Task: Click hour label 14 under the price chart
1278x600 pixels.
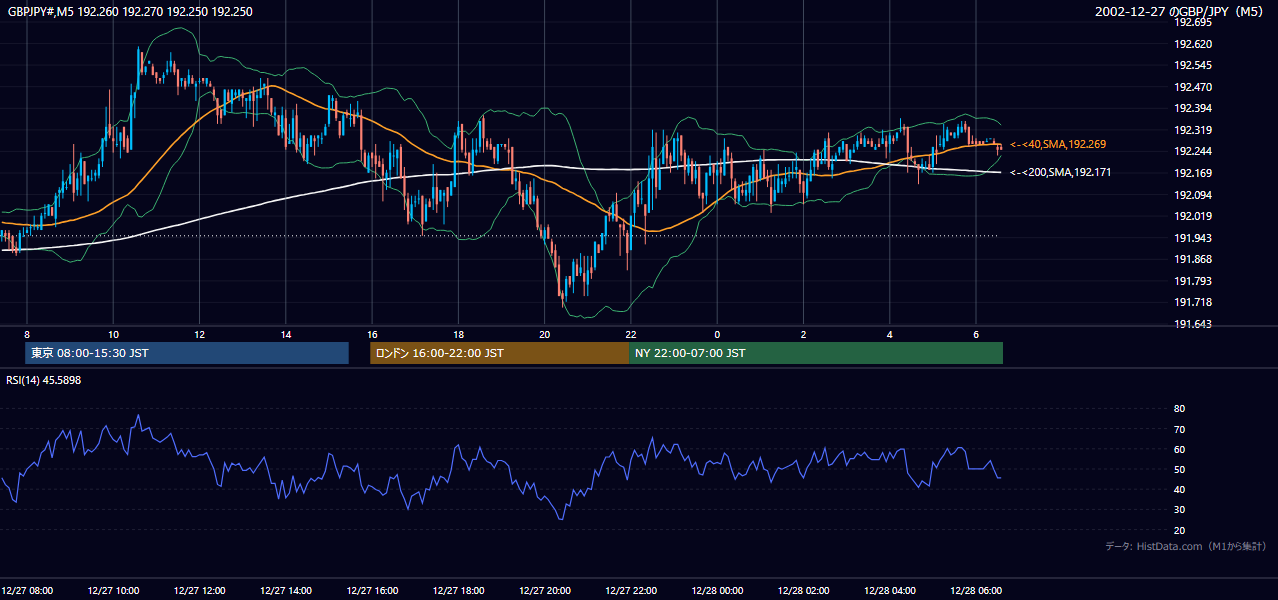Action: click(x=286, y=334)
